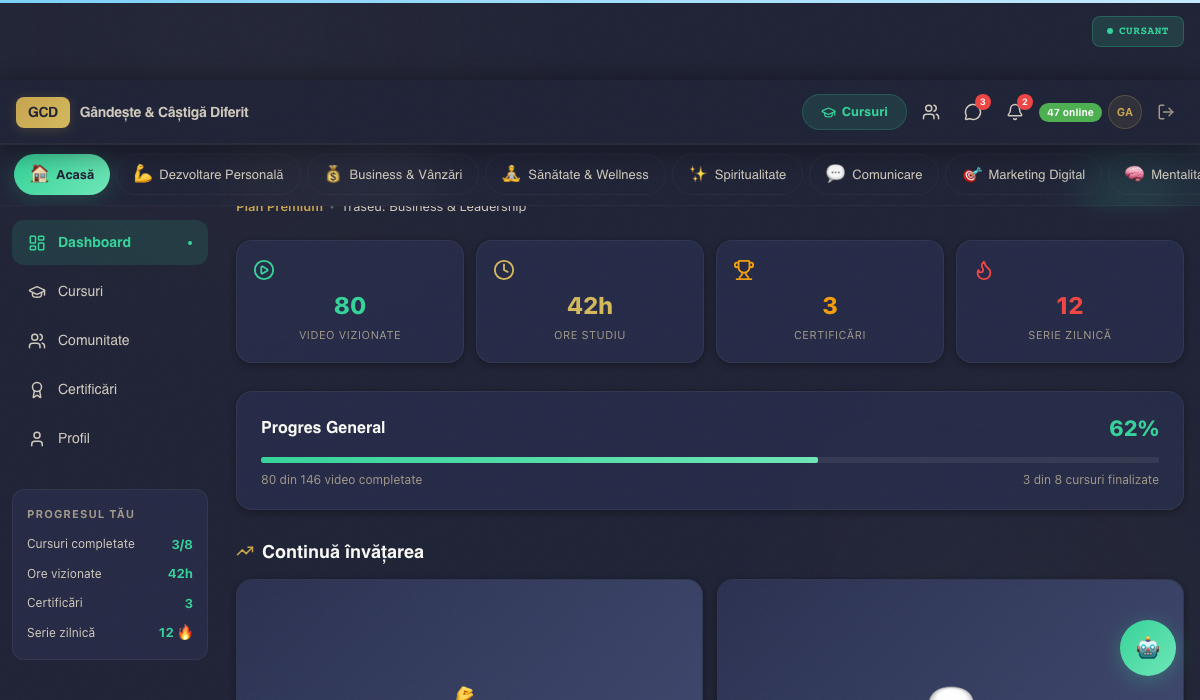
Task: Click the 62% progress value
Action: click(x=1134, y=429)
